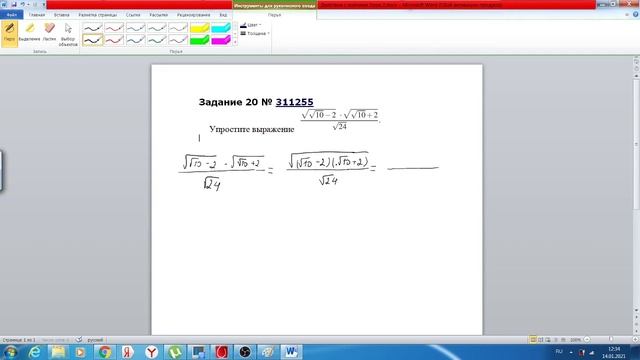Image resolution: width=640 pixels, height=360 pixels.
Task: Open the Цвет color dropdown
Action: click(x=251, y=25)
